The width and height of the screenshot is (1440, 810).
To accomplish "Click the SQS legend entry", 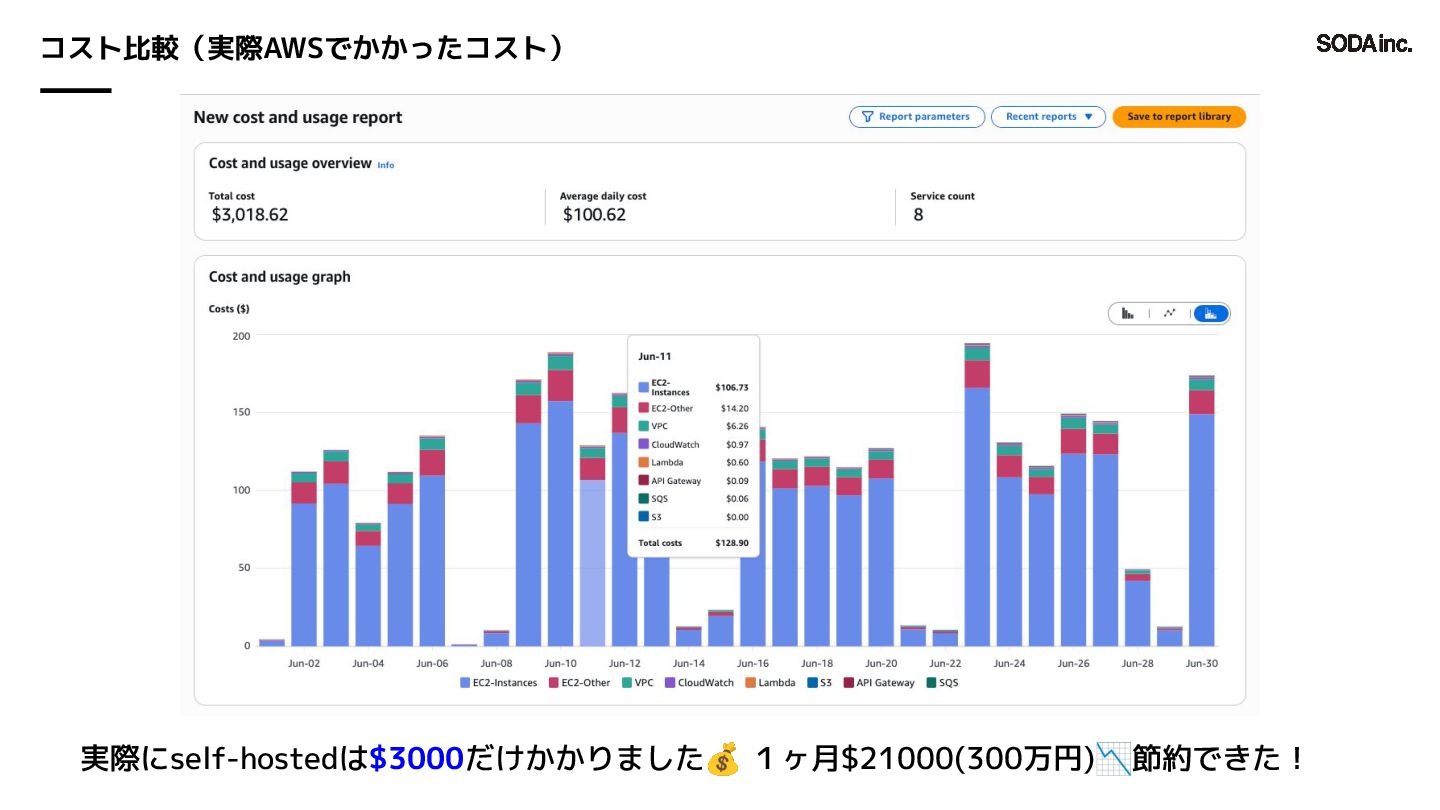I will click(x=942, y=683).
